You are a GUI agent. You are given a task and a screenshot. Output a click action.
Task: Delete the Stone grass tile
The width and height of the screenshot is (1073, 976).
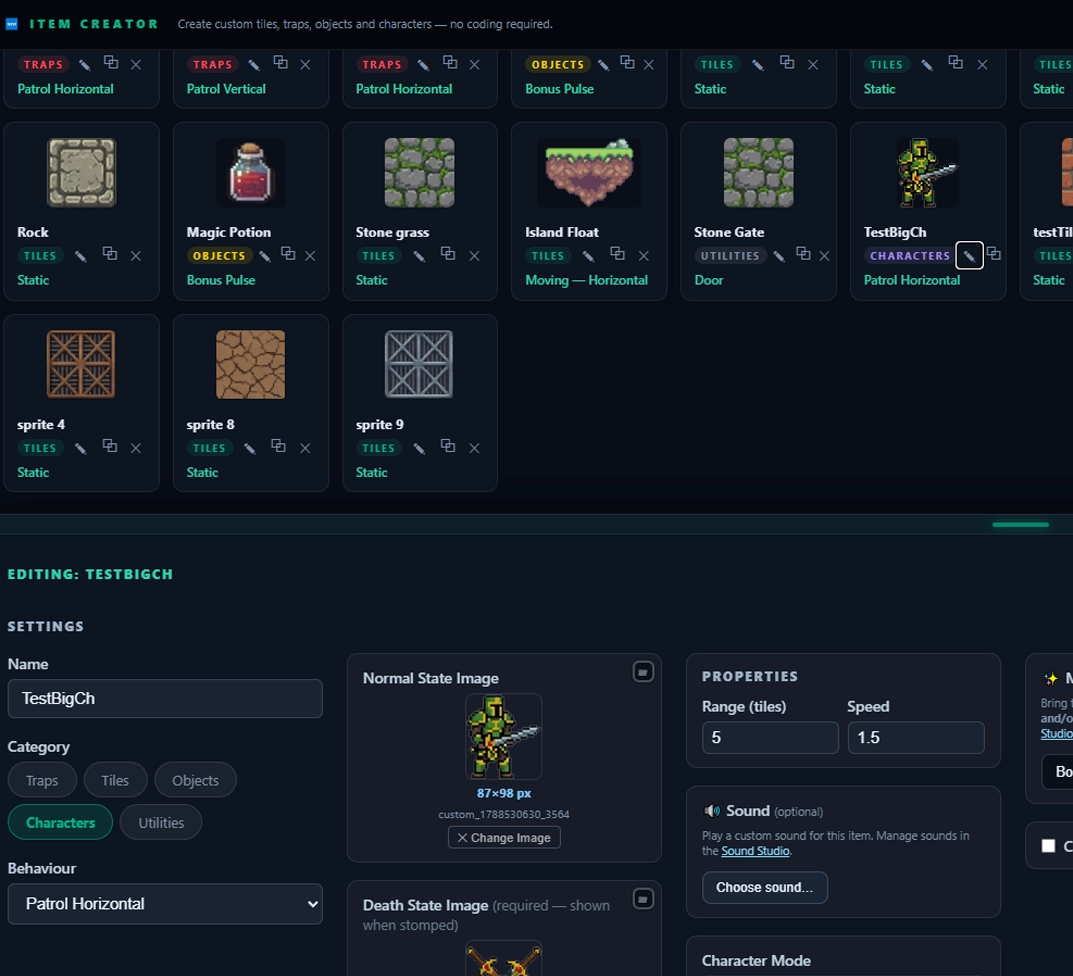coord(474,256)
